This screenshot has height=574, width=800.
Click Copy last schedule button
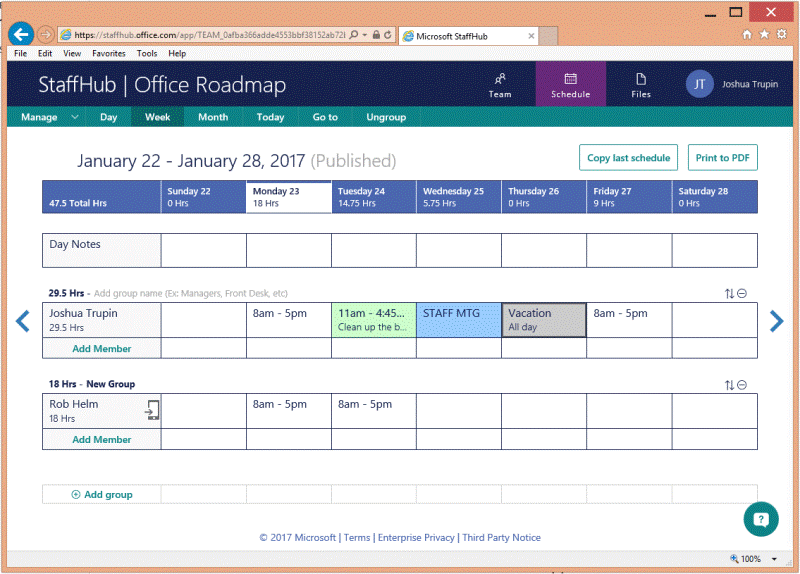click(628, 158)
